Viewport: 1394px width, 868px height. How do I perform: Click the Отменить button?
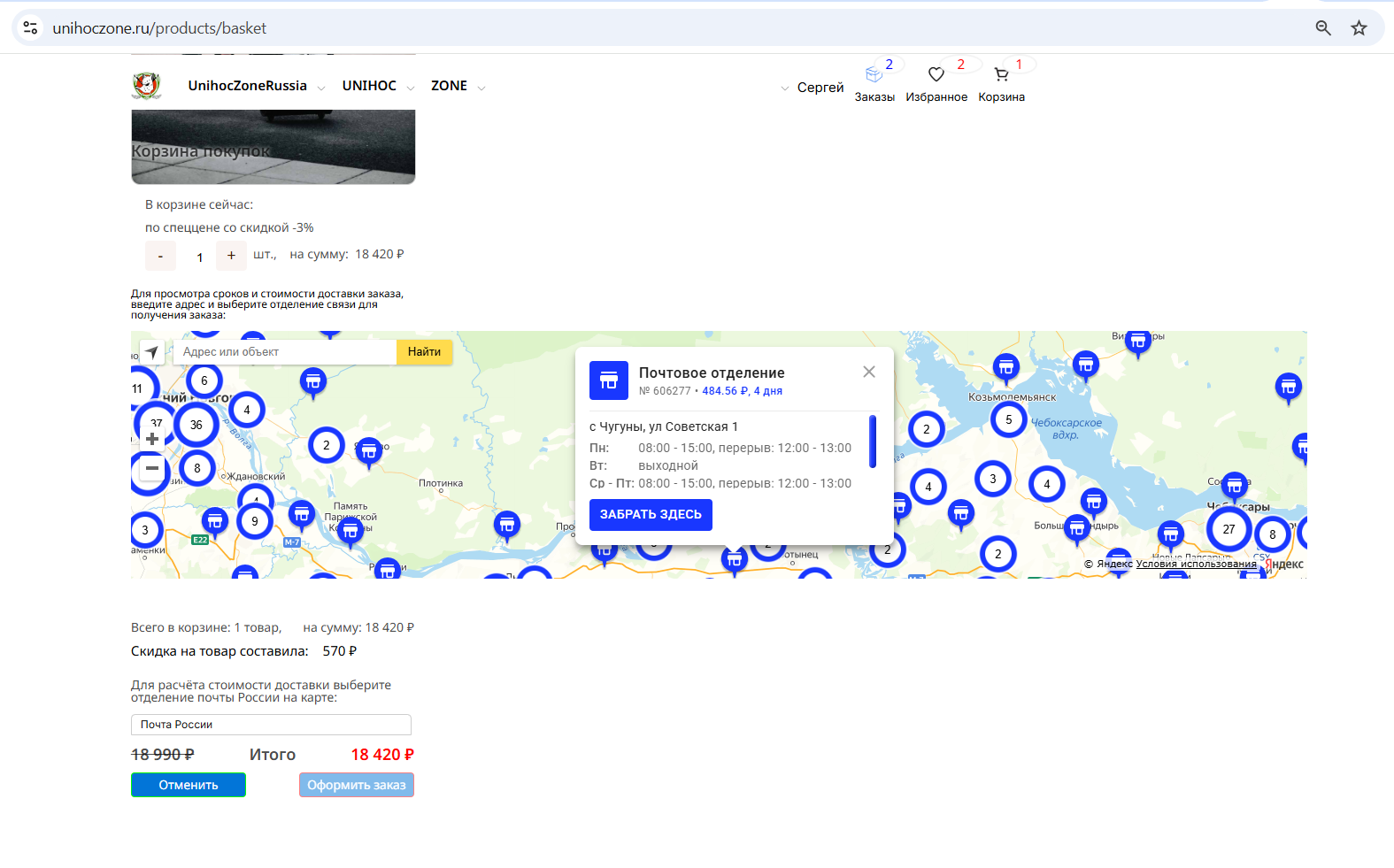click(189, 785)
